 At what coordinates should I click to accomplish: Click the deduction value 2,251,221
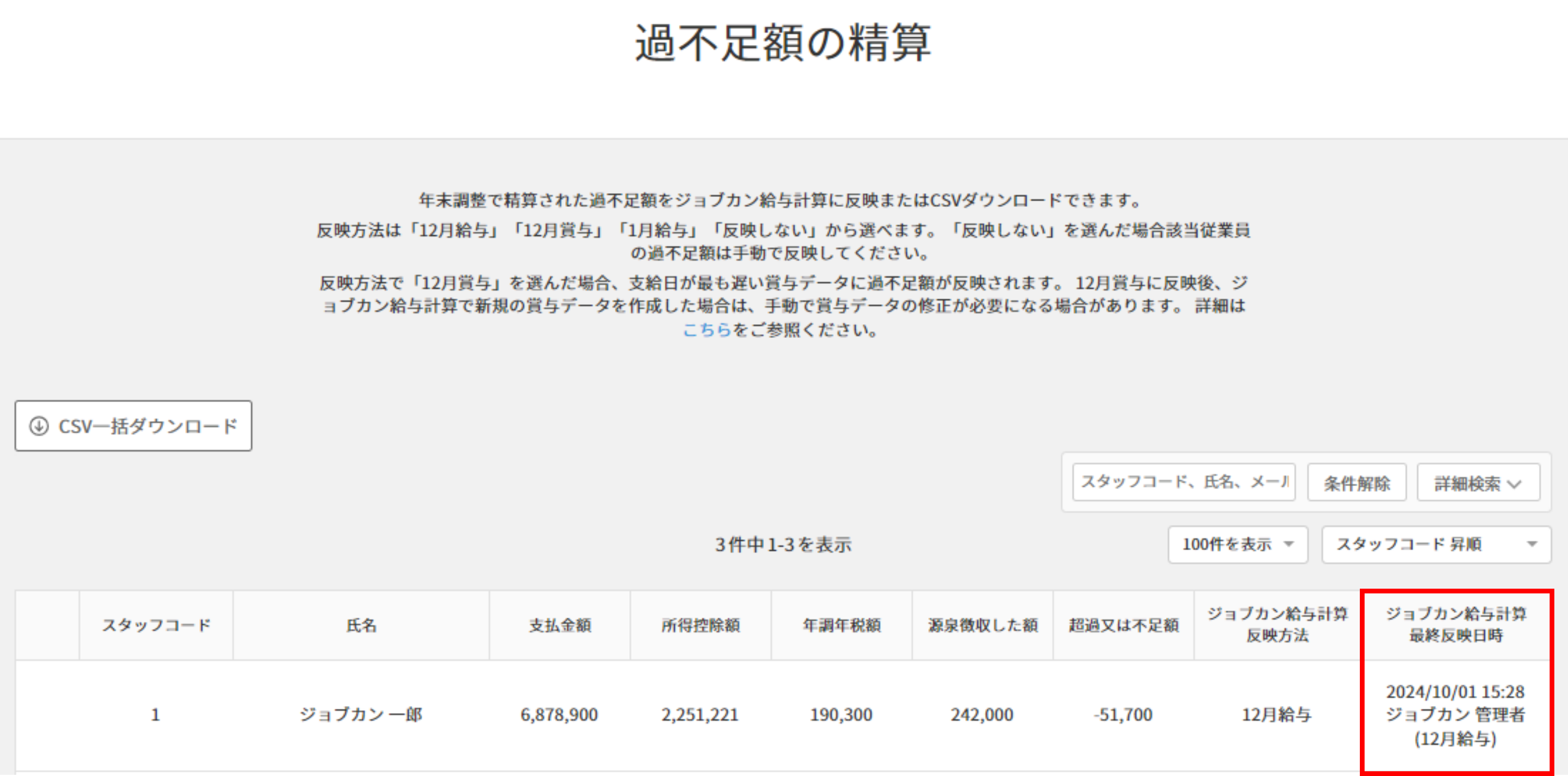(x=700, y=715)
